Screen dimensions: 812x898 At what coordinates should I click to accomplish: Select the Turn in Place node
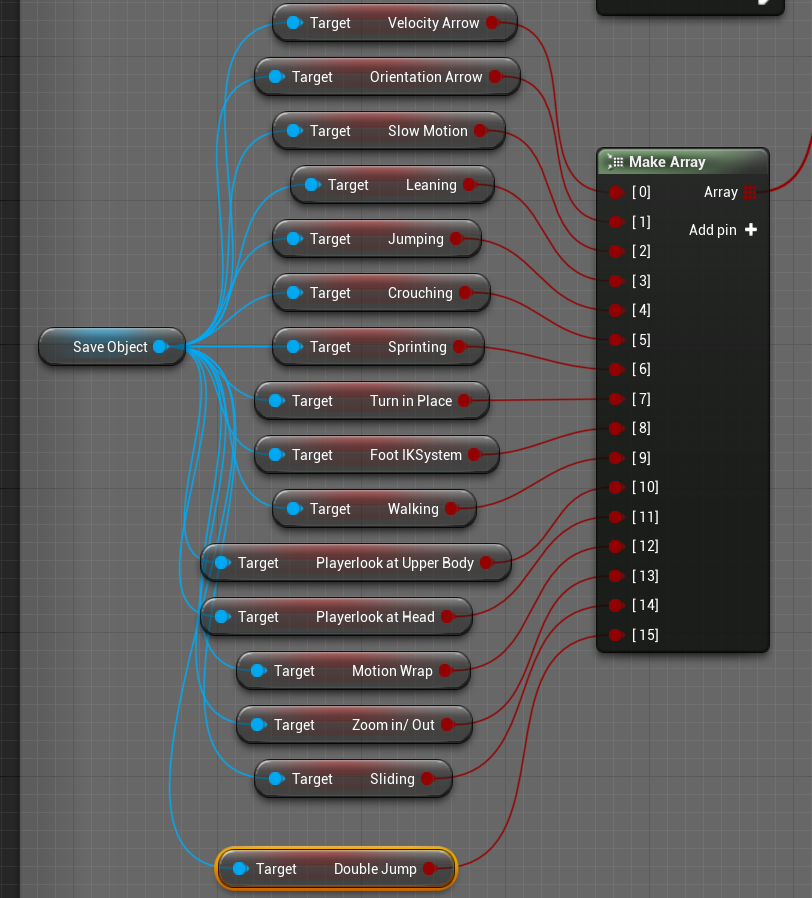tap(372, 401)
